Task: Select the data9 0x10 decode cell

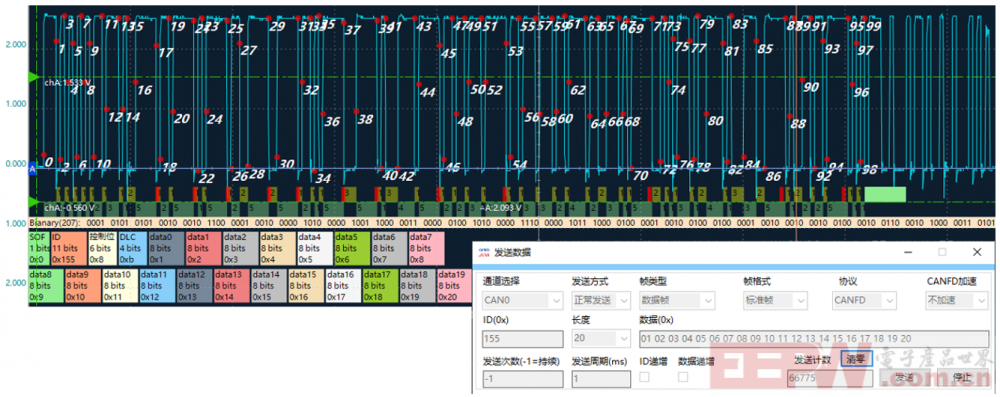Action: 84,286
